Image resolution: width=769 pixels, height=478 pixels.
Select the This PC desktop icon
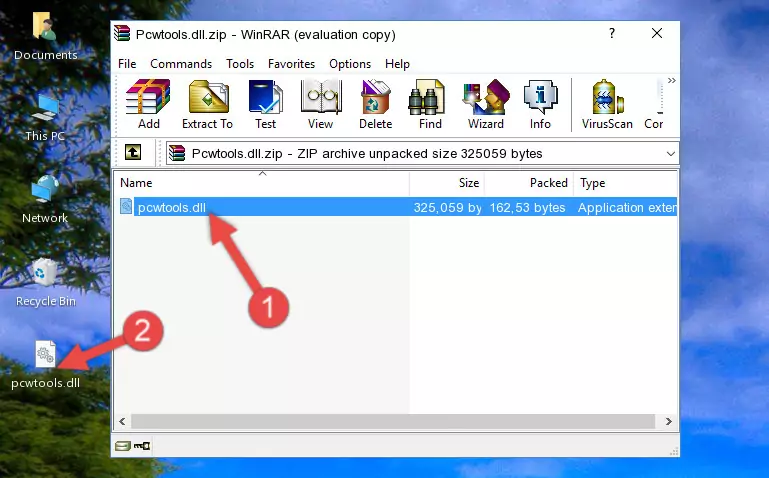tap(45, 118)
